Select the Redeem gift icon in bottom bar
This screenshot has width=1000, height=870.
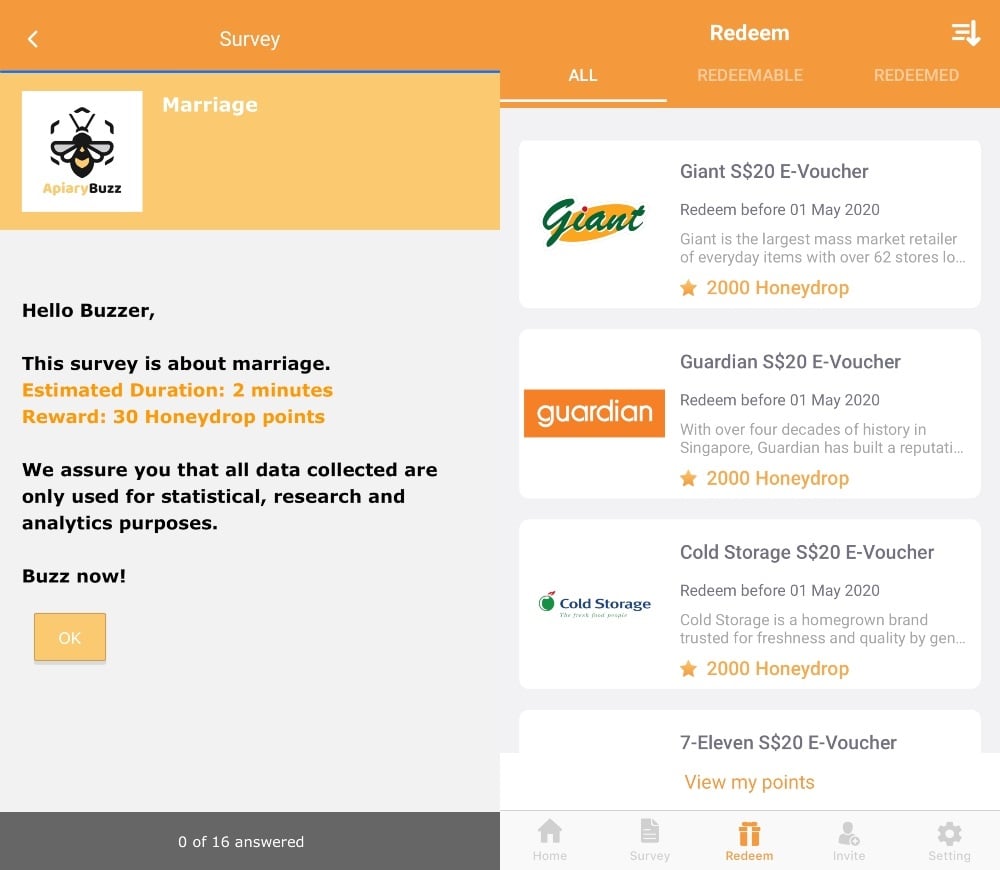point(749,834)
